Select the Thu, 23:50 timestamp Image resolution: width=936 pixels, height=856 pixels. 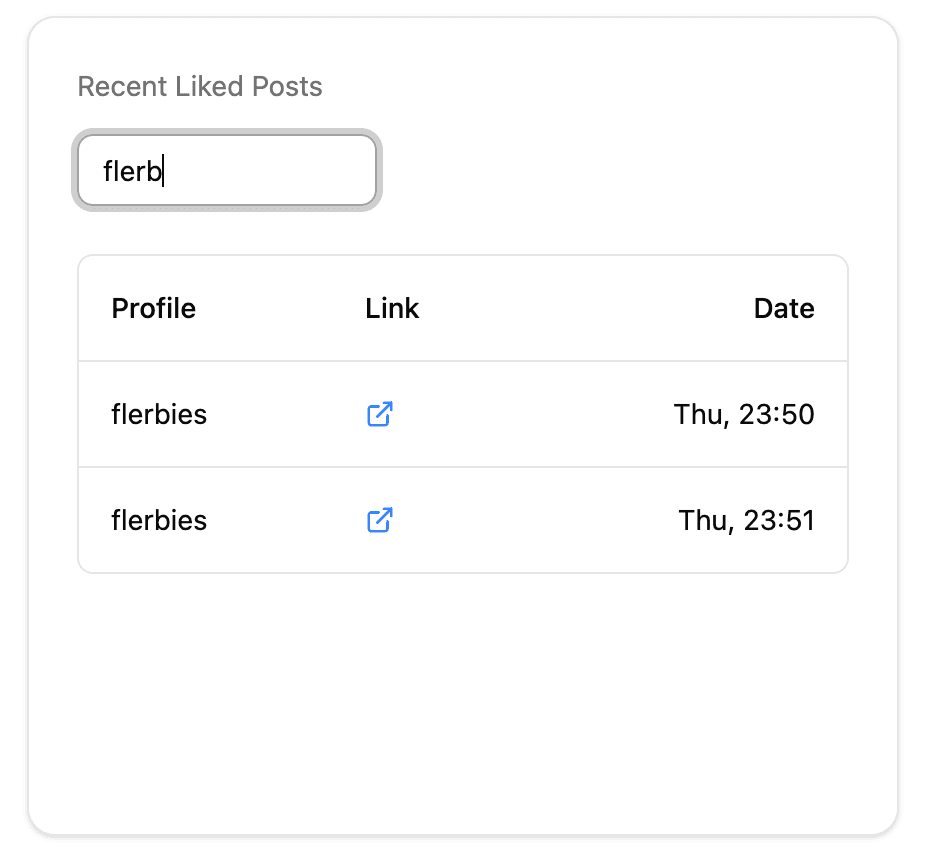tap(744, 414)
